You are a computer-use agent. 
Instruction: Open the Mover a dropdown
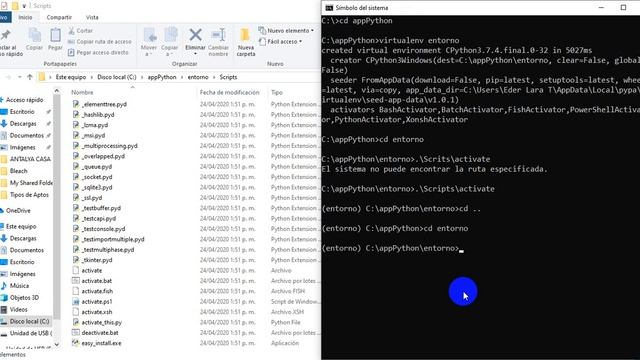[149, 42]
